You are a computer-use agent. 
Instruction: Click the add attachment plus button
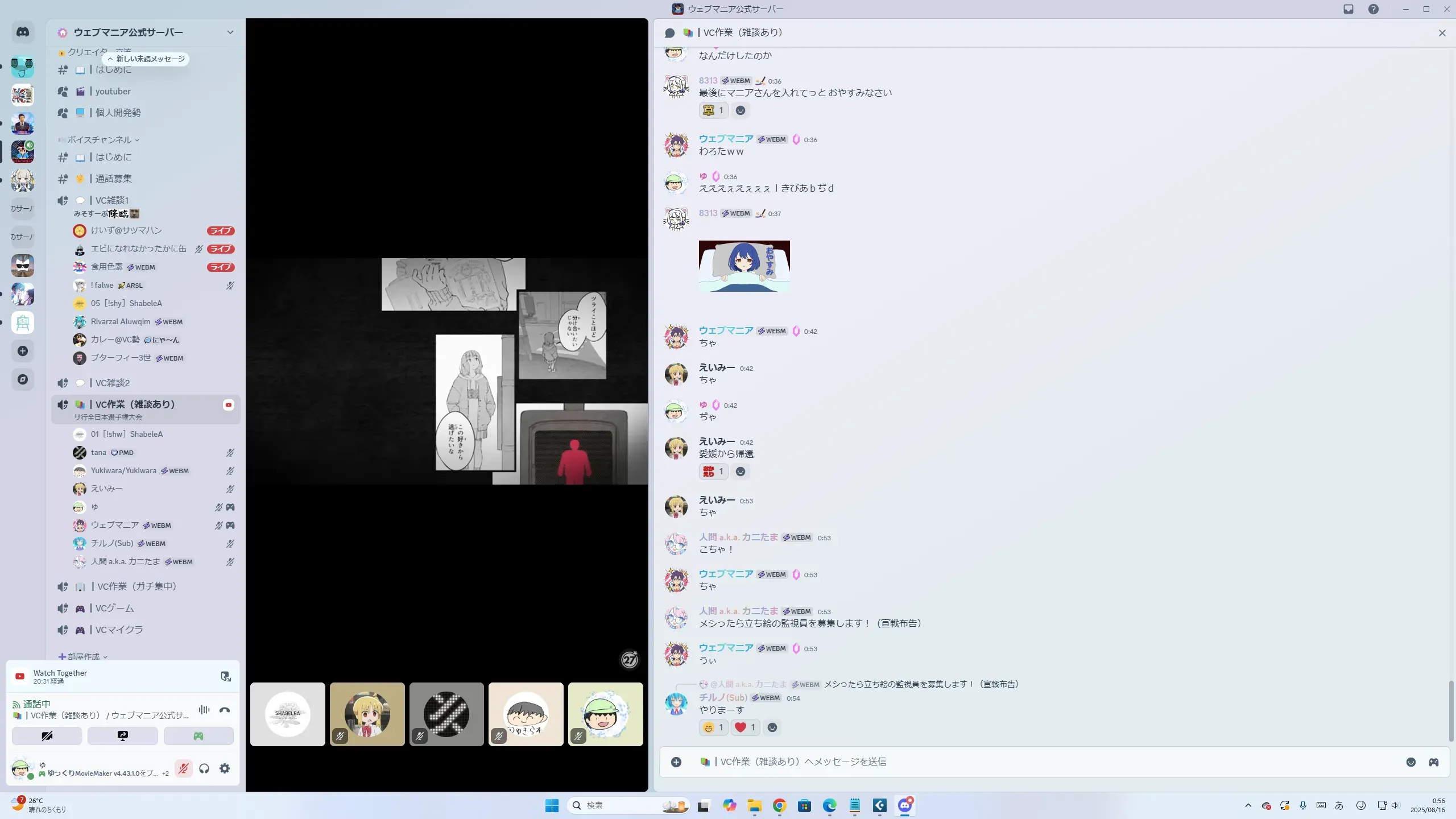676,762
